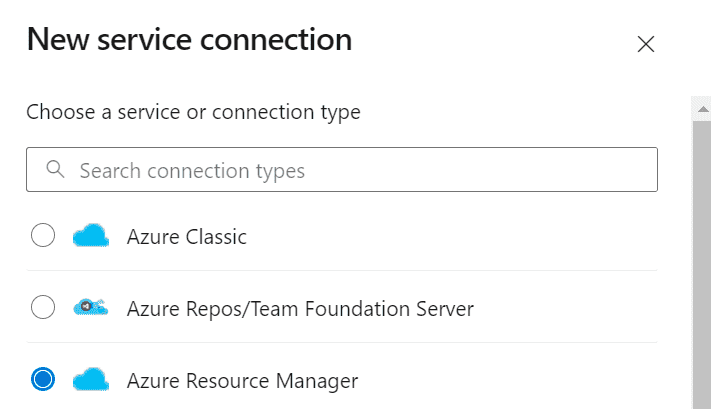
Task: Click the Azure Resource Manager cloud icon
Action: tap(91, 380)
